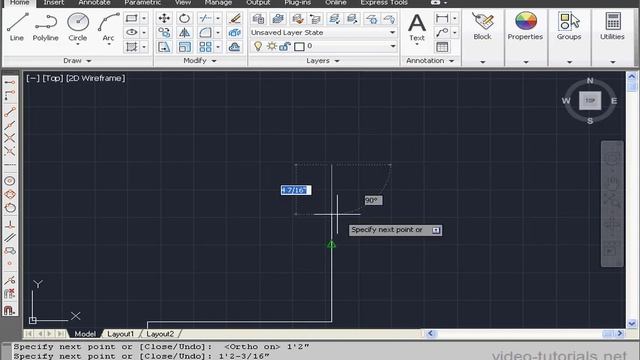The height and width of the screenshot is (360, 640).
Task: Pick Snap to Endpoint in osnap toolbar
Action: 10,111
